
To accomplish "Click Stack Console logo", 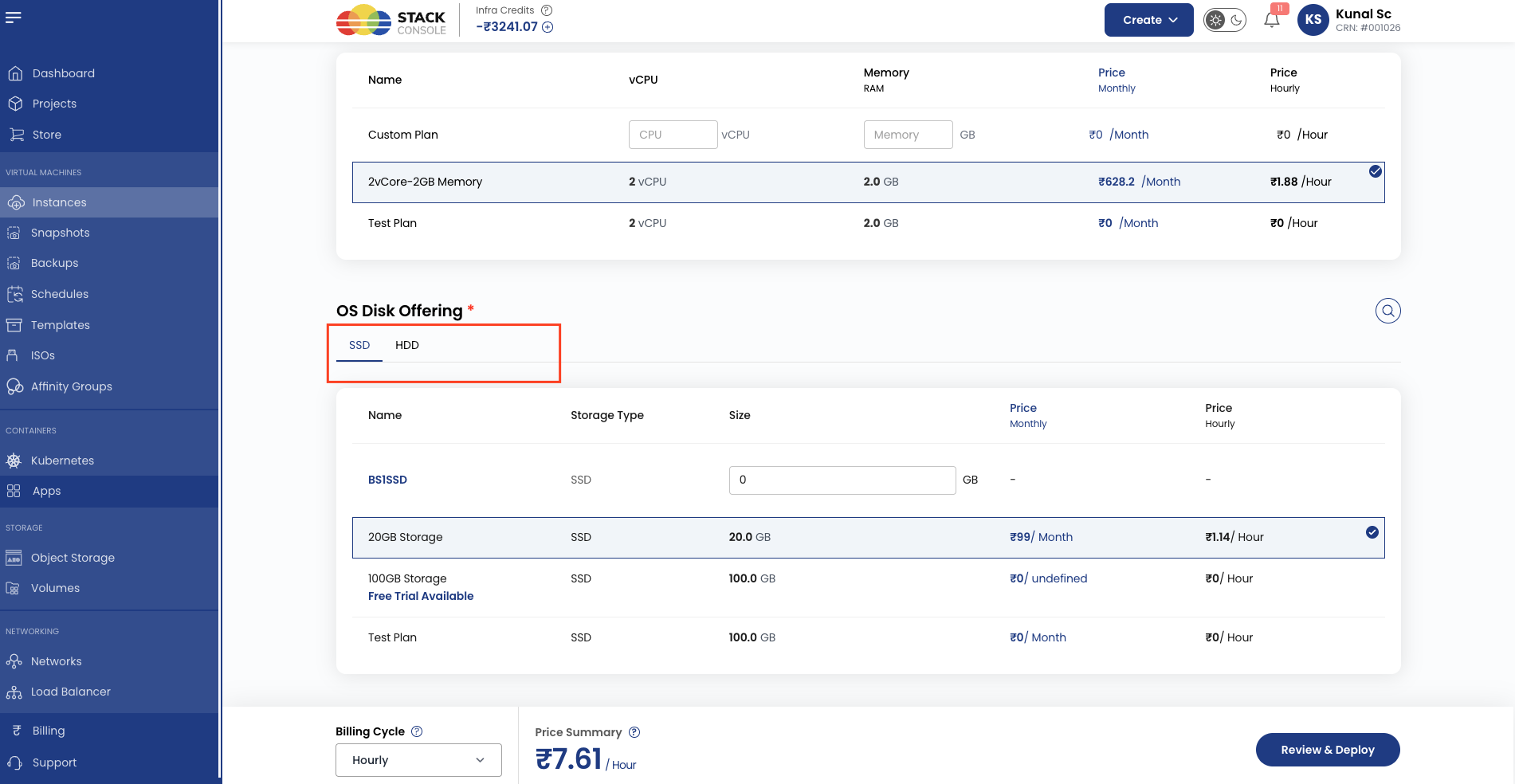I will pos(391,20).
